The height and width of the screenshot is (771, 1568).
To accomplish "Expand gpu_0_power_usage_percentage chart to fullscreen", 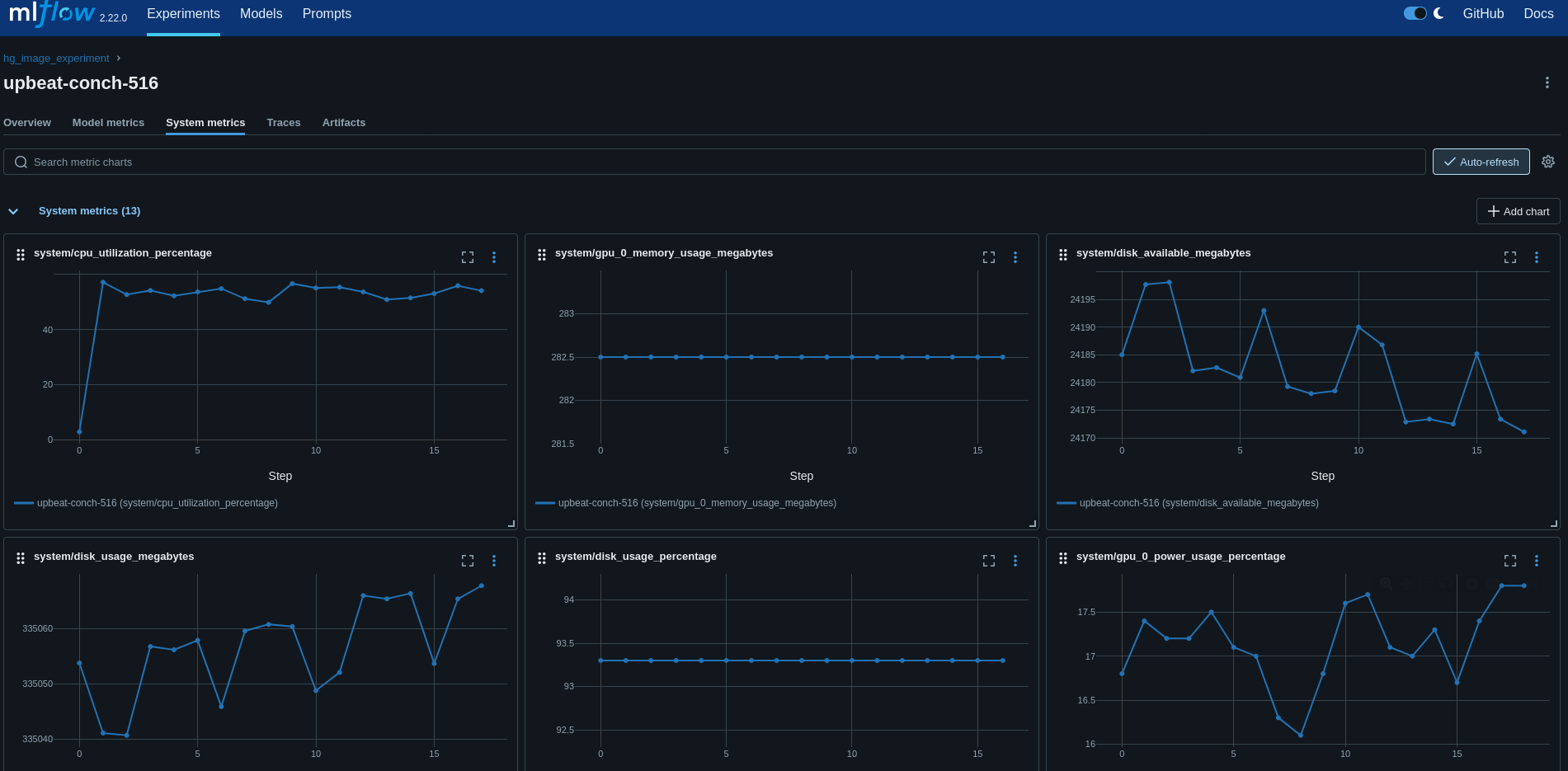I will coord(1509,561).
